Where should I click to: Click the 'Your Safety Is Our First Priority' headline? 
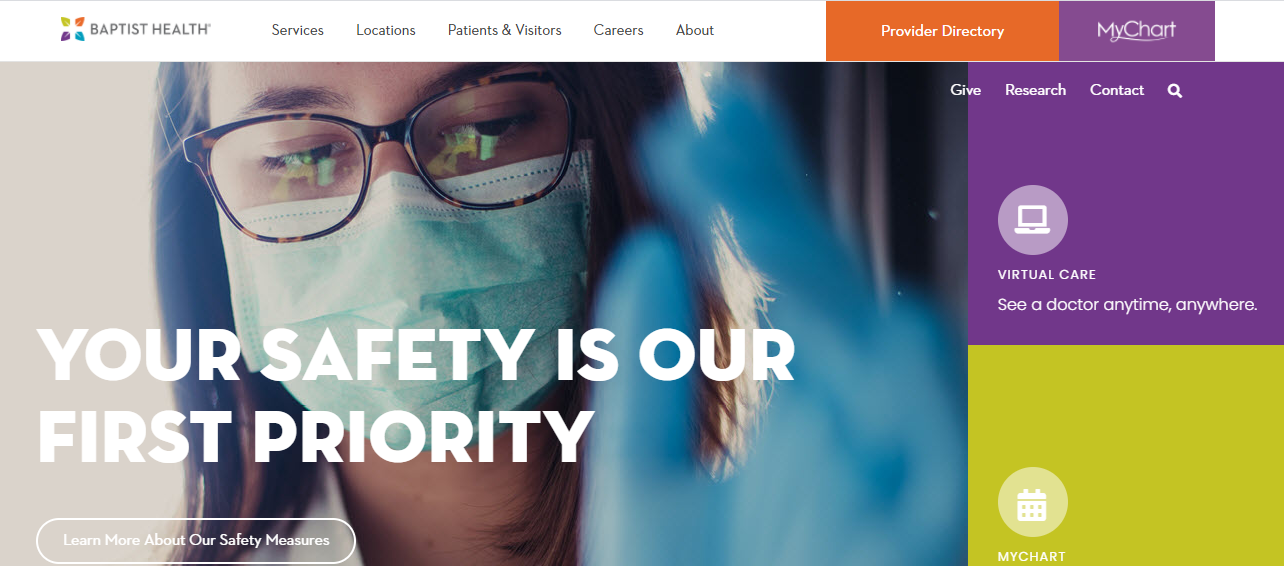click(416, 397)
